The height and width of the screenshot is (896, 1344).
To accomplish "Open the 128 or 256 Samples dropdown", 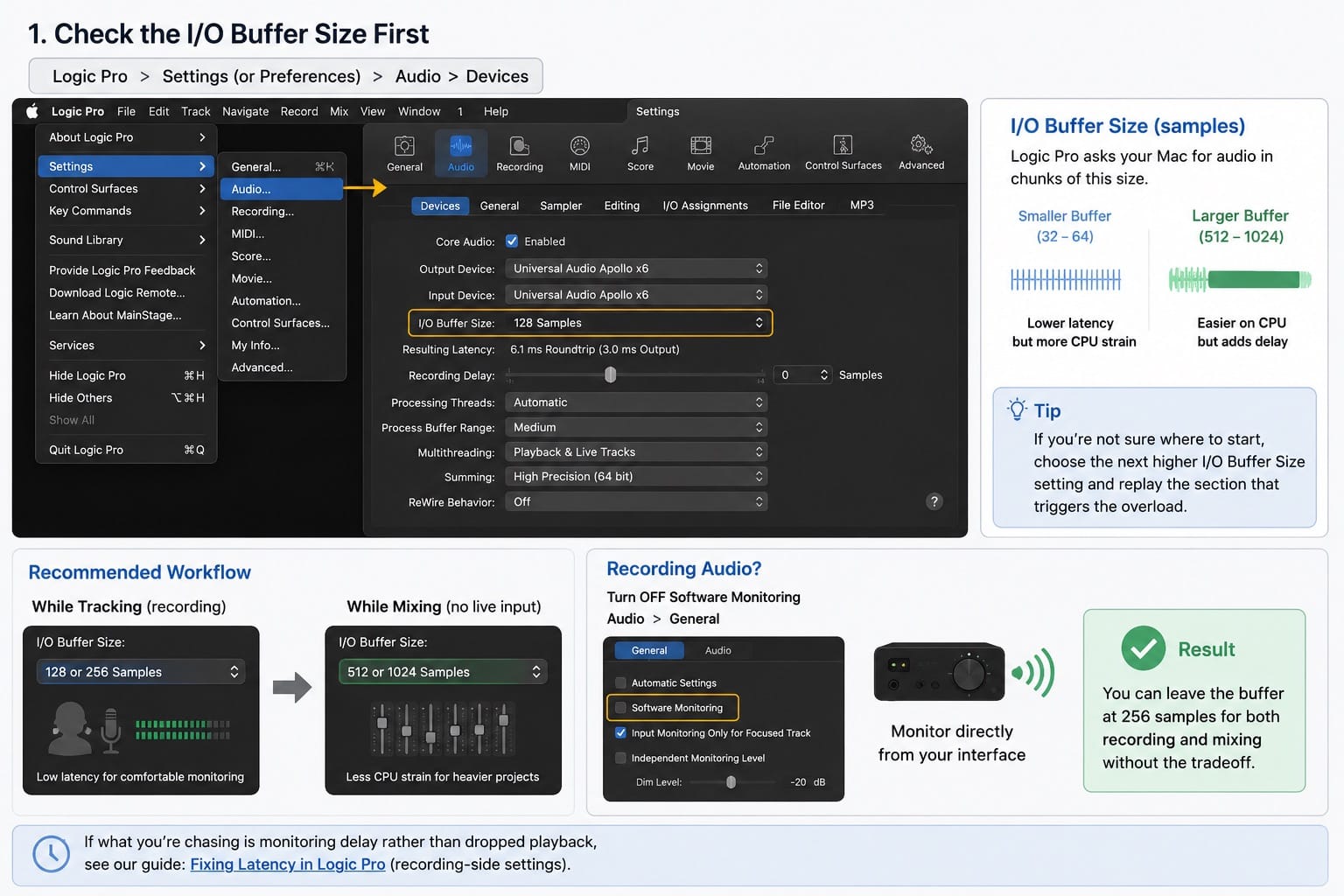I will coord(141,671).
